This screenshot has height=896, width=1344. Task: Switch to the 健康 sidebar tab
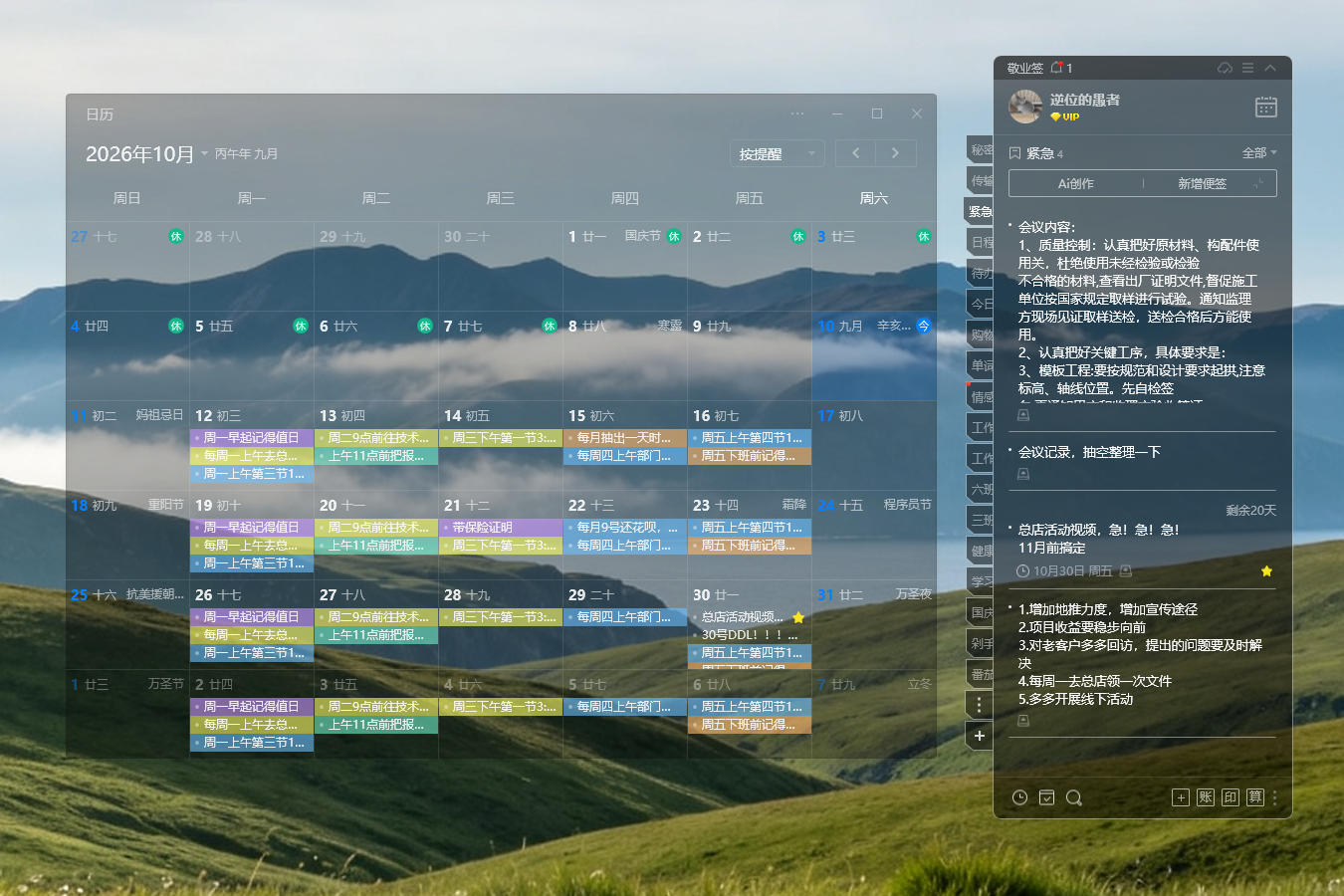click(980, 551)
